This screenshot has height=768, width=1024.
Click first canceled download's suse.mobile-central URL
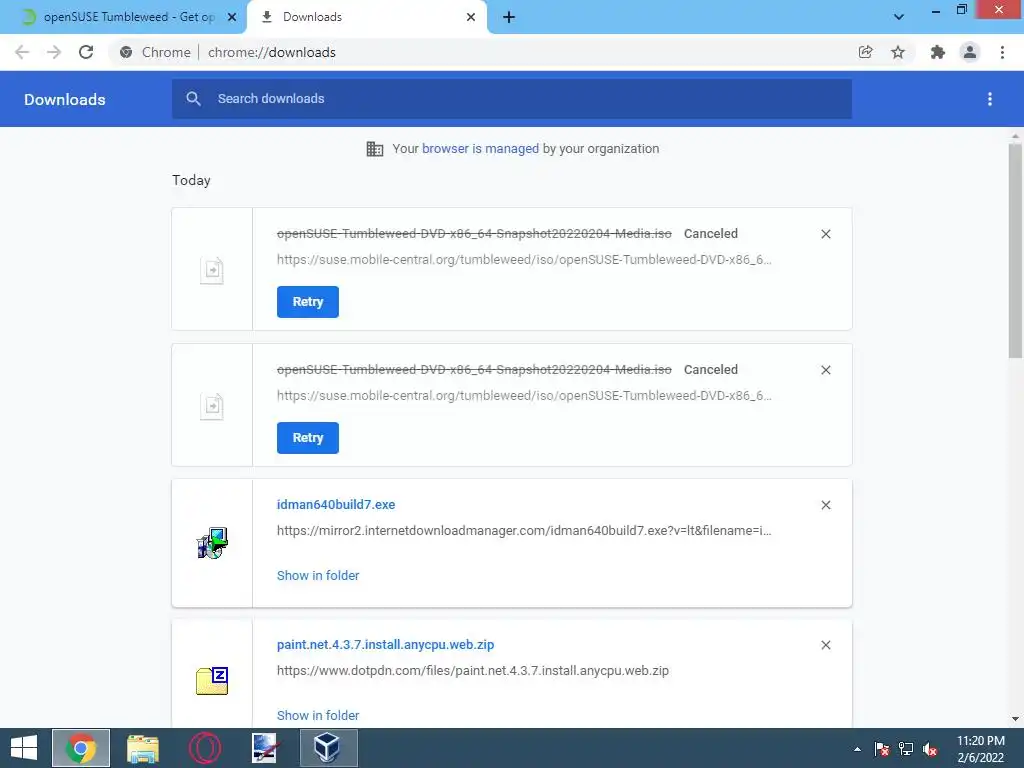tap(524, 259)
